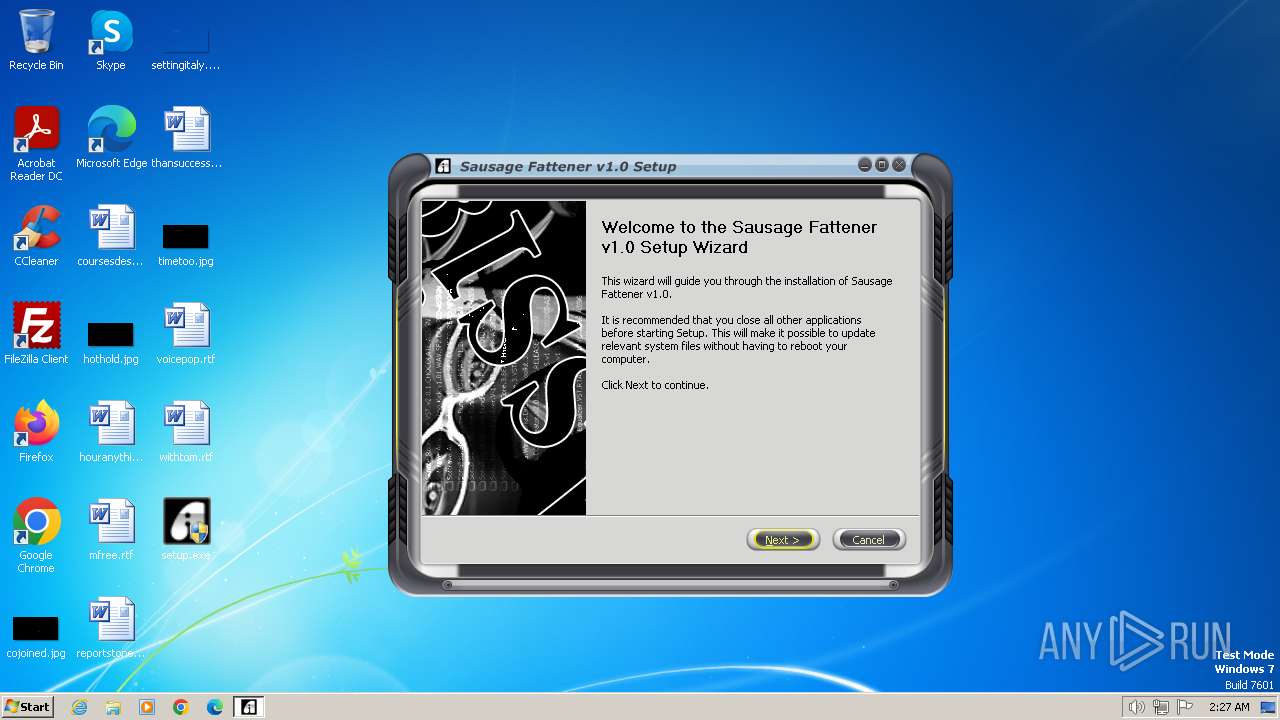Click the 'Welcome to the Sausage Fattener' heading
The width and height of the screenshot is (1280, 720).
point(739,237)
